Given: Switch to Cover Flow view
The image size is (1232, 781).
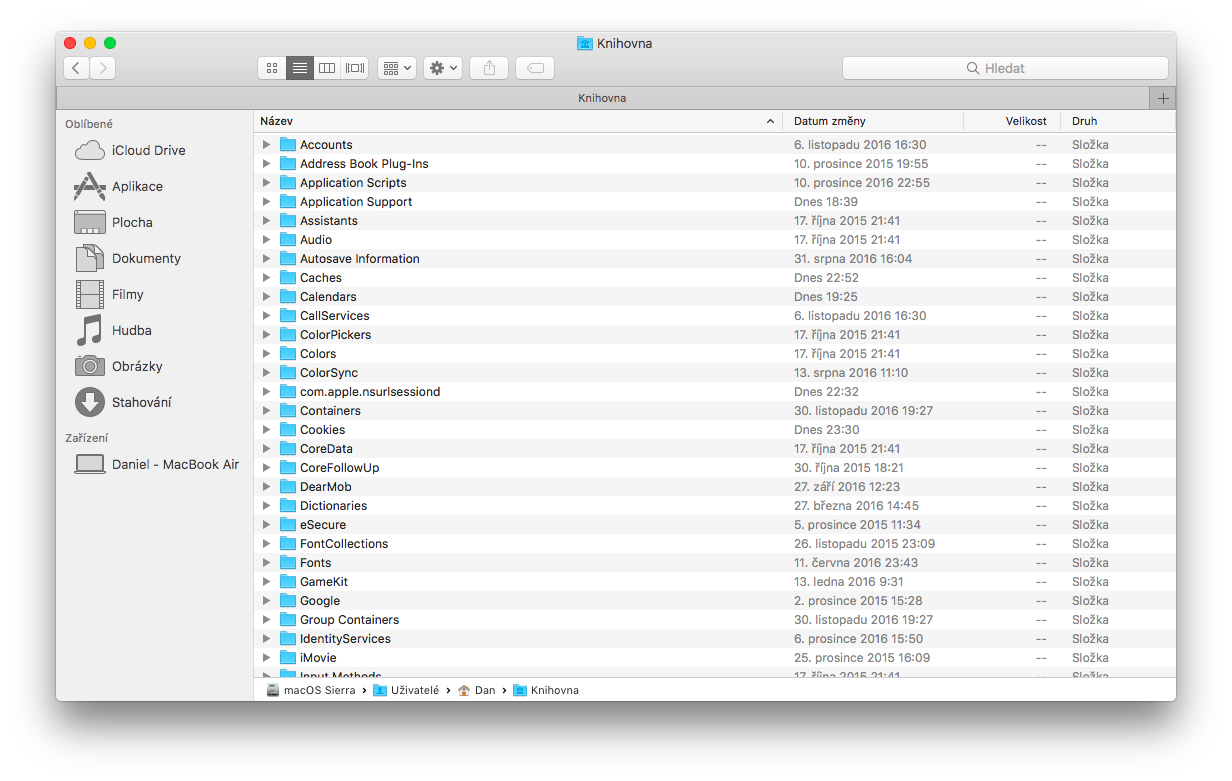Looking at the screenshot, I should [355, 68].
